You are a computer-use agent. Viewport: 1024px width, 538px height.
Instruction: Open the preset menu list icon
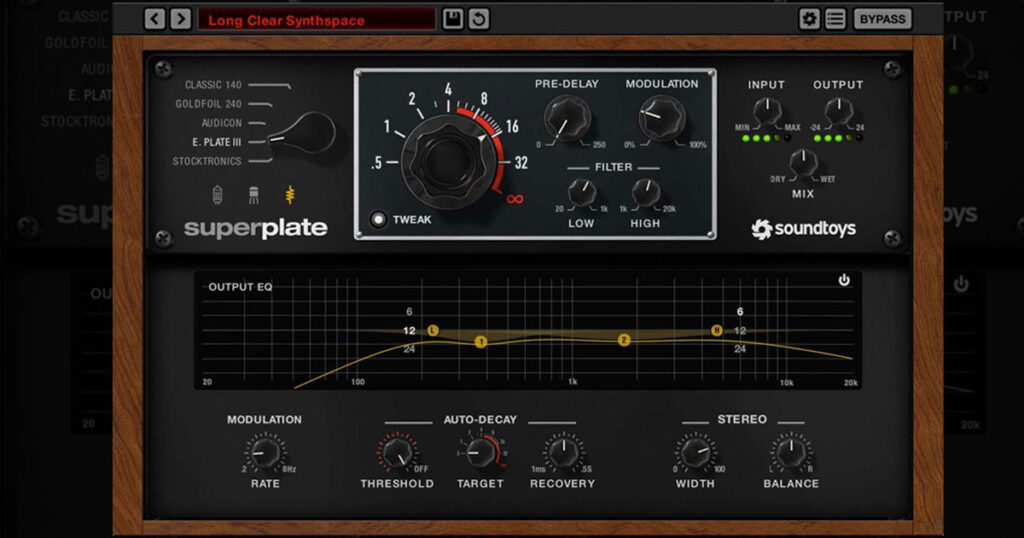(x=836, y=19)
